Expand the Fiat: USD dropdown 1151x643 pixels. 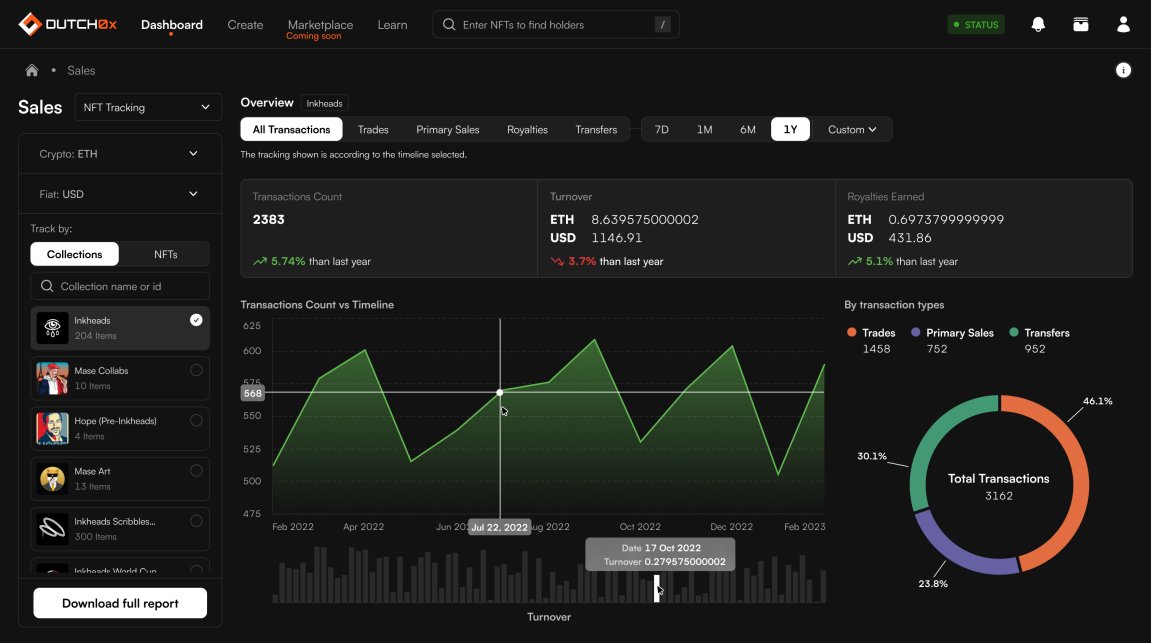click(120, 194)
